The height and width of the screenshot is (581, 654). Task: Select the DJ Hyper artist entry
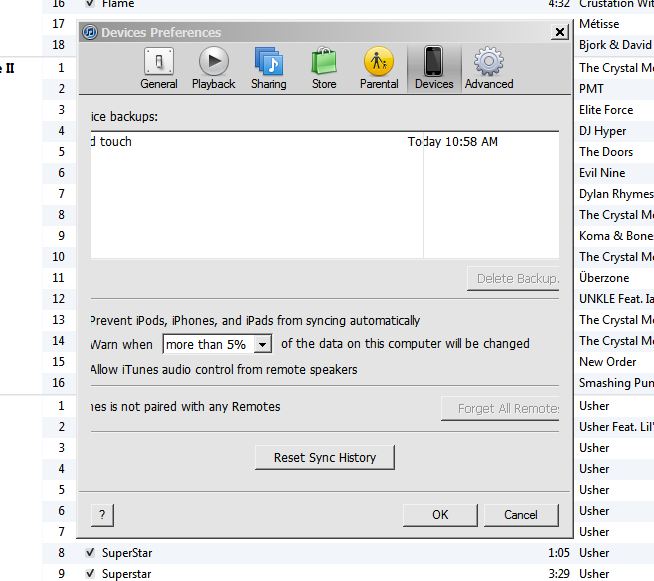click(603, 131)
